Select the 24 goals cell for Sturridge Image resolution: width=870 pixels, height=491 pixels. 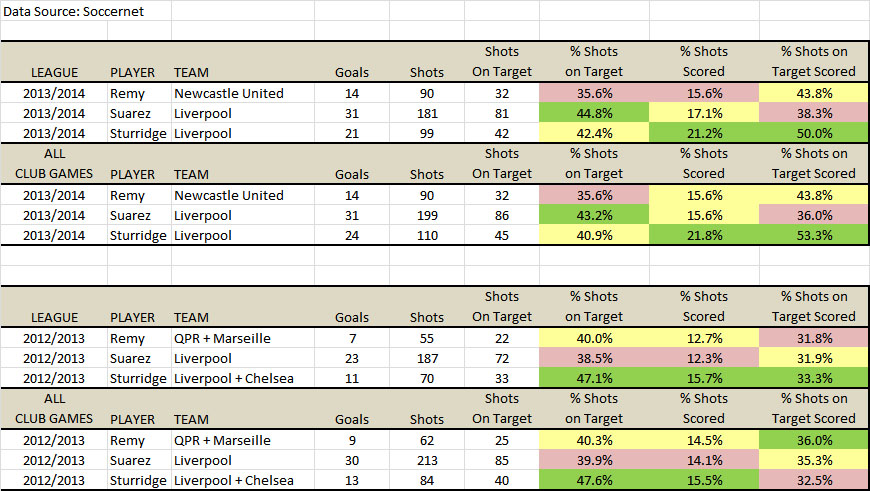[352, 235]
